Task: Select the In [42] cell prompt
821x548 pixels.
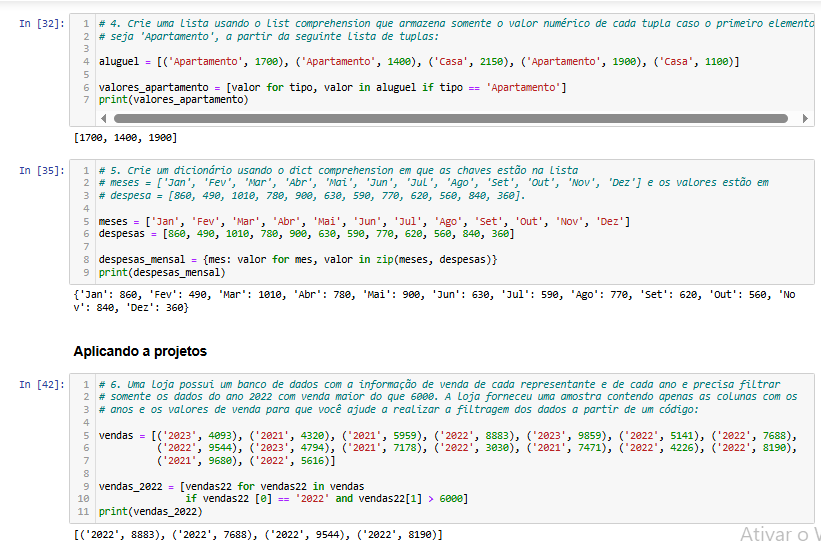Action: tap(42, 385)
